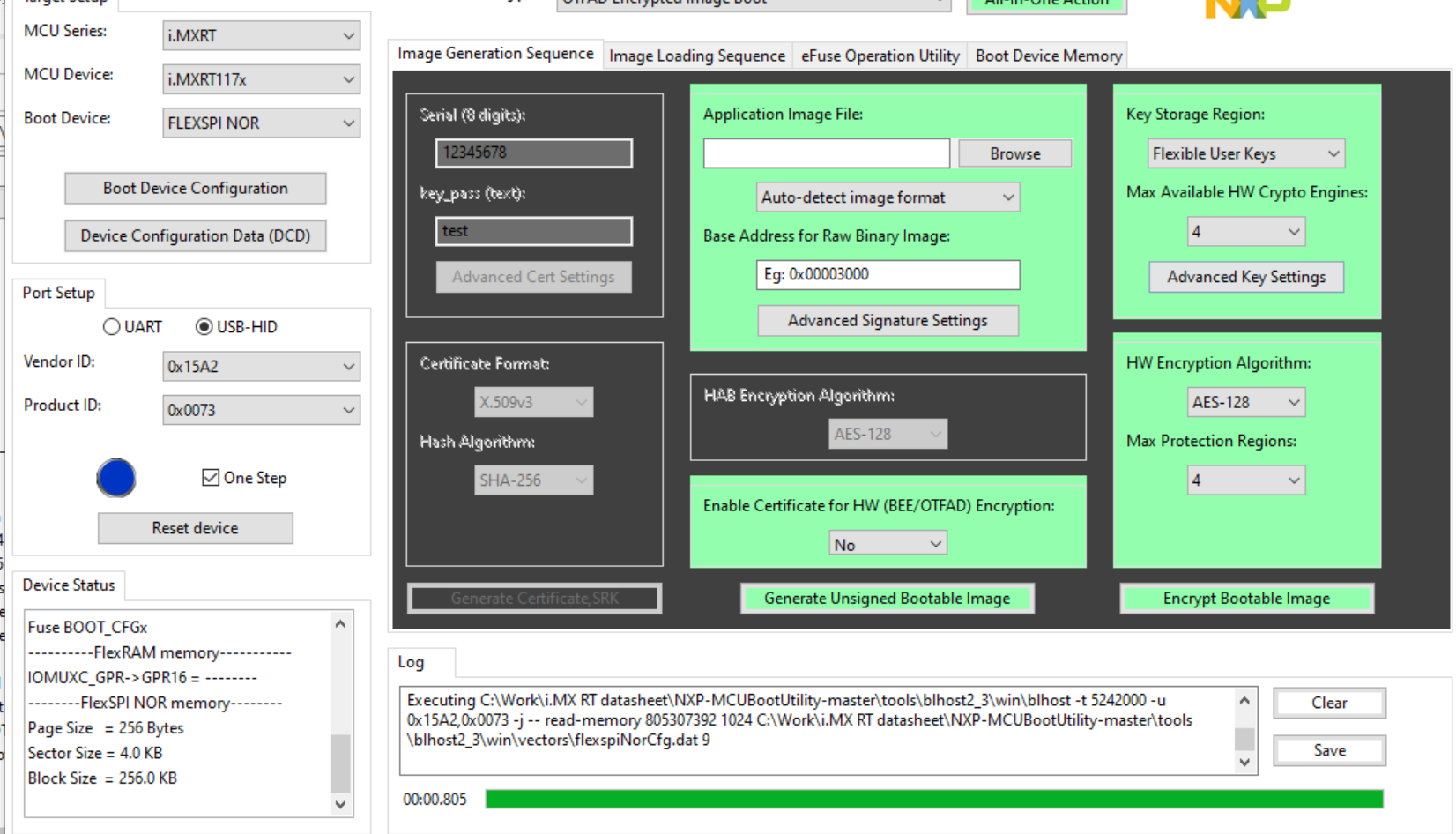Click Base Address for Raw Binary field
This screenshot has height=834, width=1456.
[888, 274]
